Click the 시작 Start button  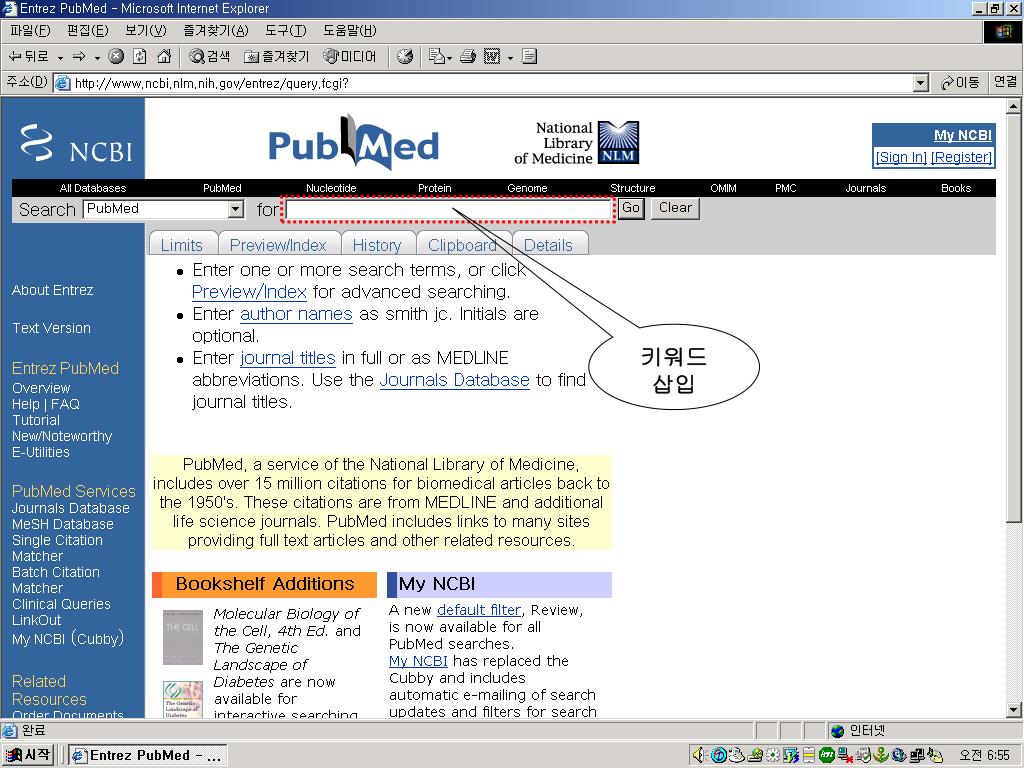[27, 755]
